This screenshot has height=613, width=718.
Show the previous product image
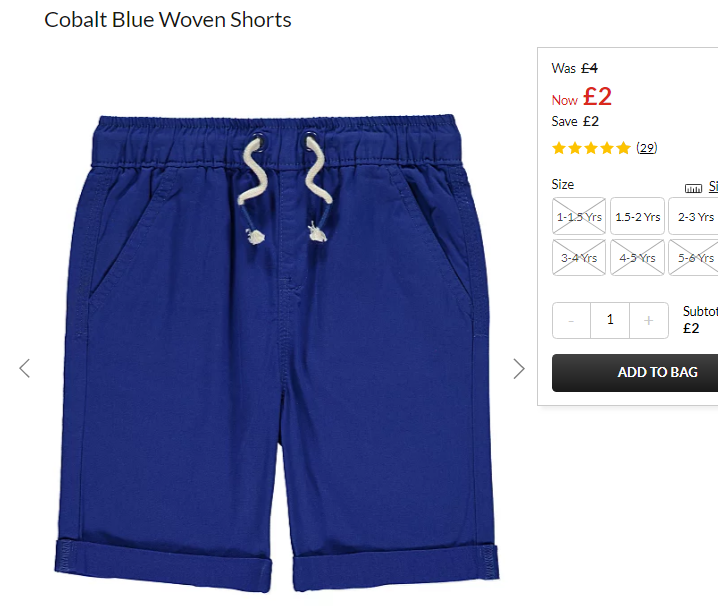click(25, 369)
